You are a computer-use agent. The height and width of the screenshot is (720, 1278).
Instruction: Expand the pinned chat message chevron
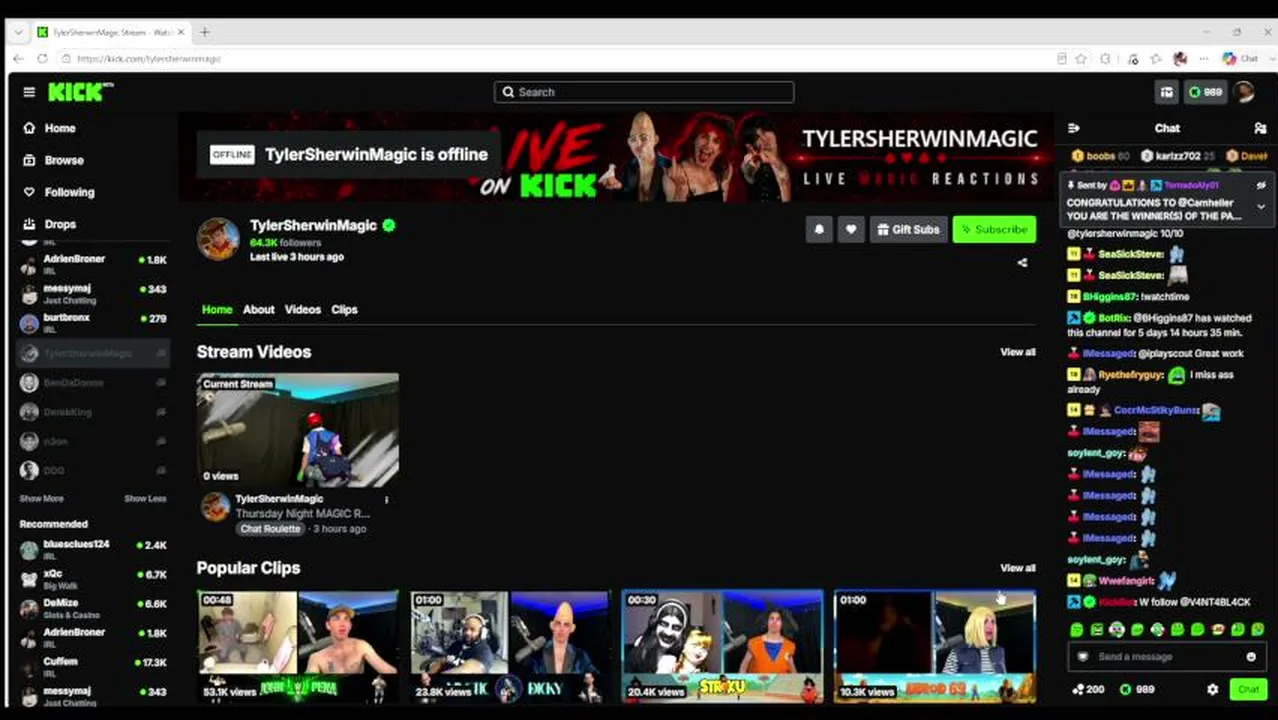tap(1261, 207)
